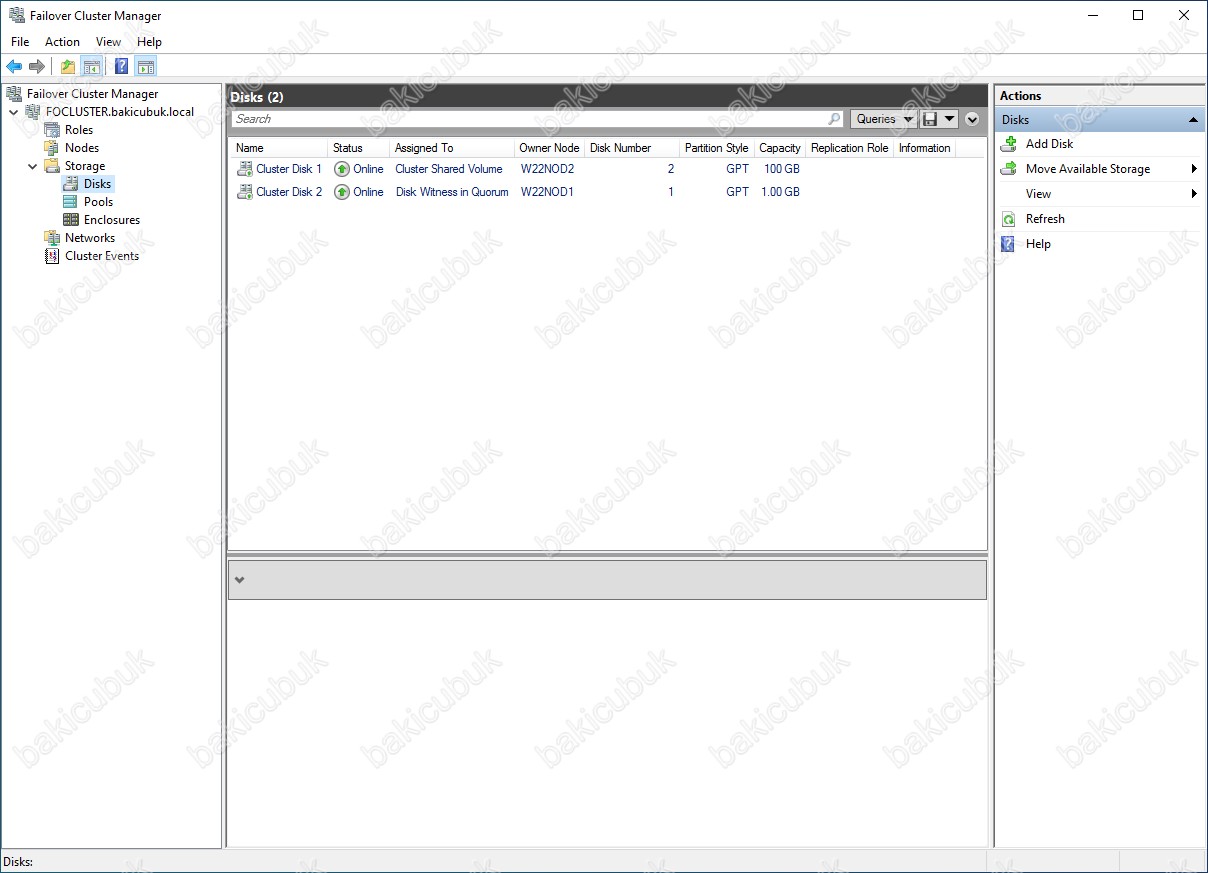This screenshot has width=1208, height=873.
Task: Click the FOCLUSTER.bakicubuk.local cluster icon
Action: 33,112
